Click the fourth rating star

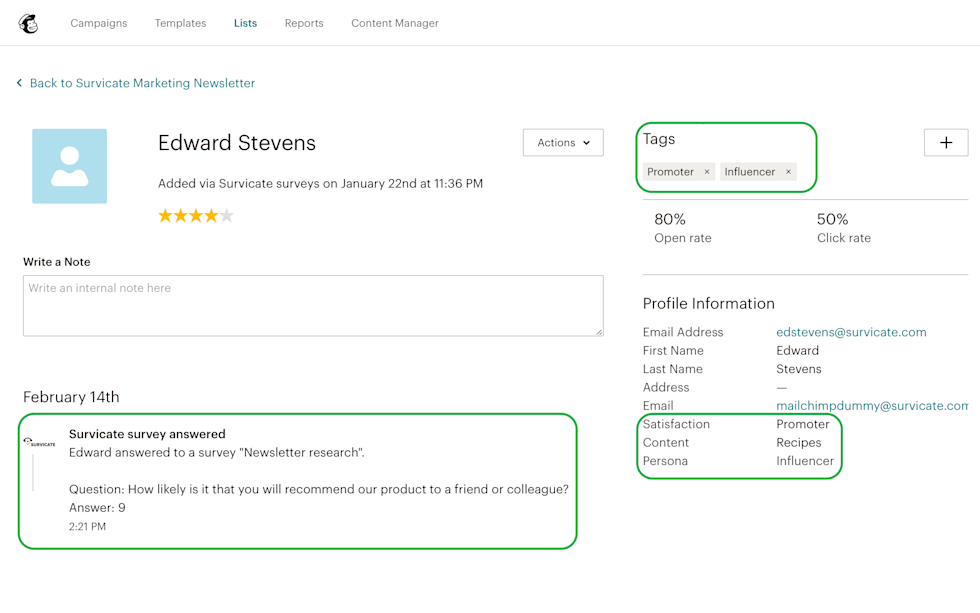[211, 216]
